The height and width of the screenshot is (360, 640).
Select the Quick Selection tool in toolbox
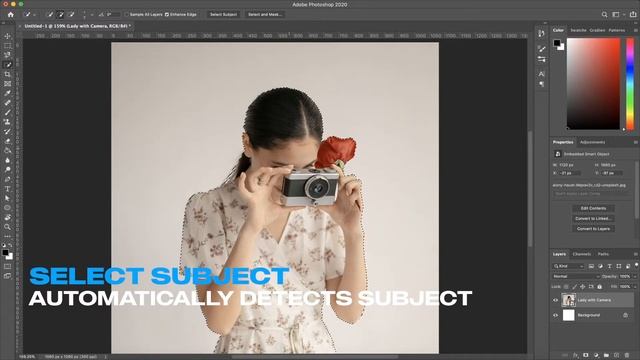(7, 65)
